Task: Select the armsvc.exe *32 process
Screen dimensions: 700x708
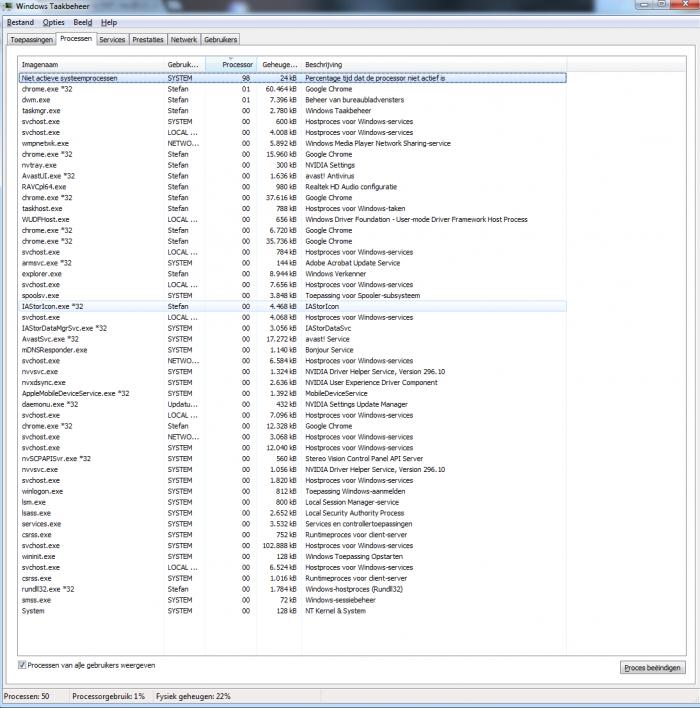Action: pyautogui.click(x=293, y=263)
